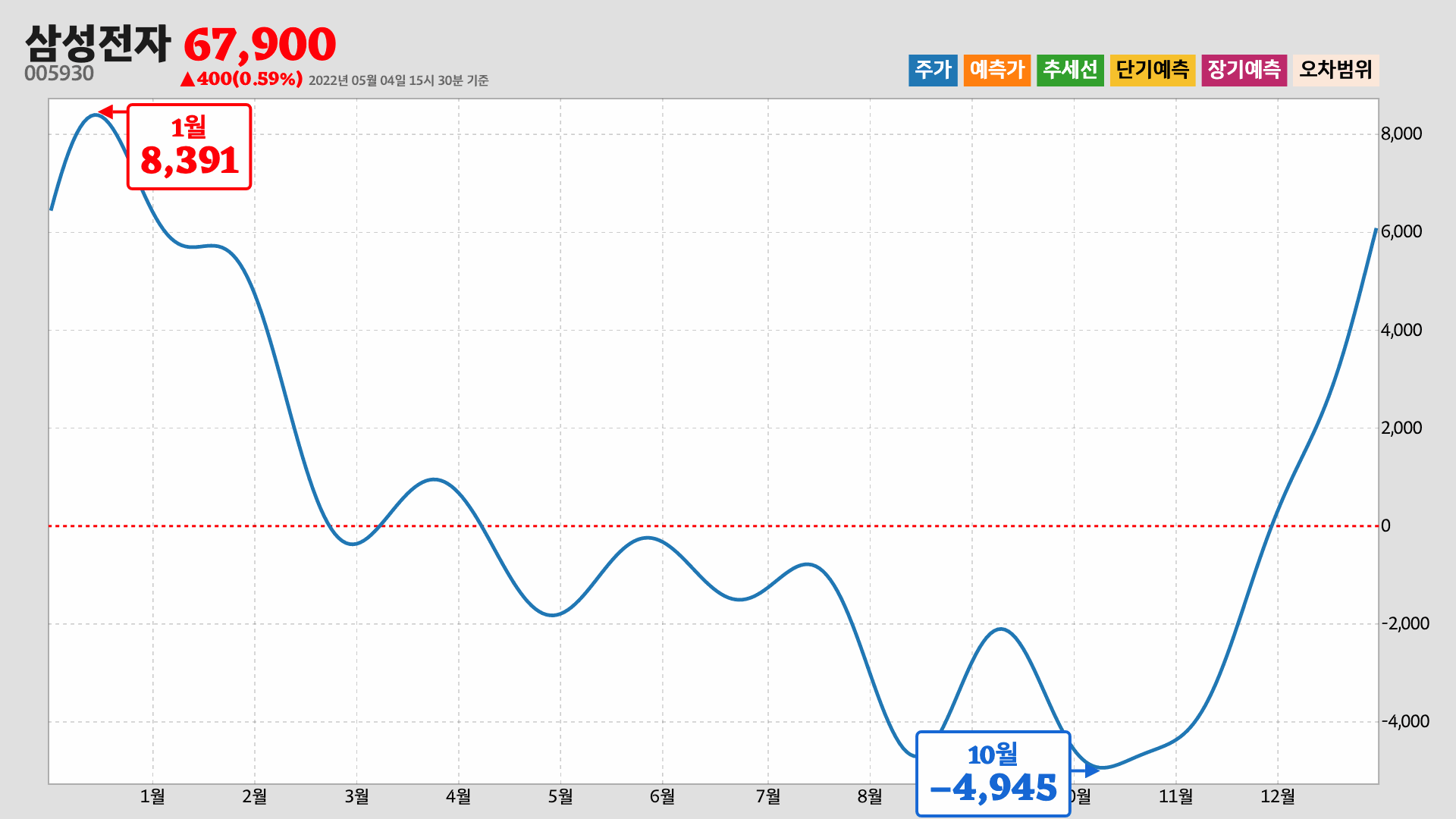Click the 2월 x-axis label
This screenshot has width=1456, height=819.
[x=254, y=796]
